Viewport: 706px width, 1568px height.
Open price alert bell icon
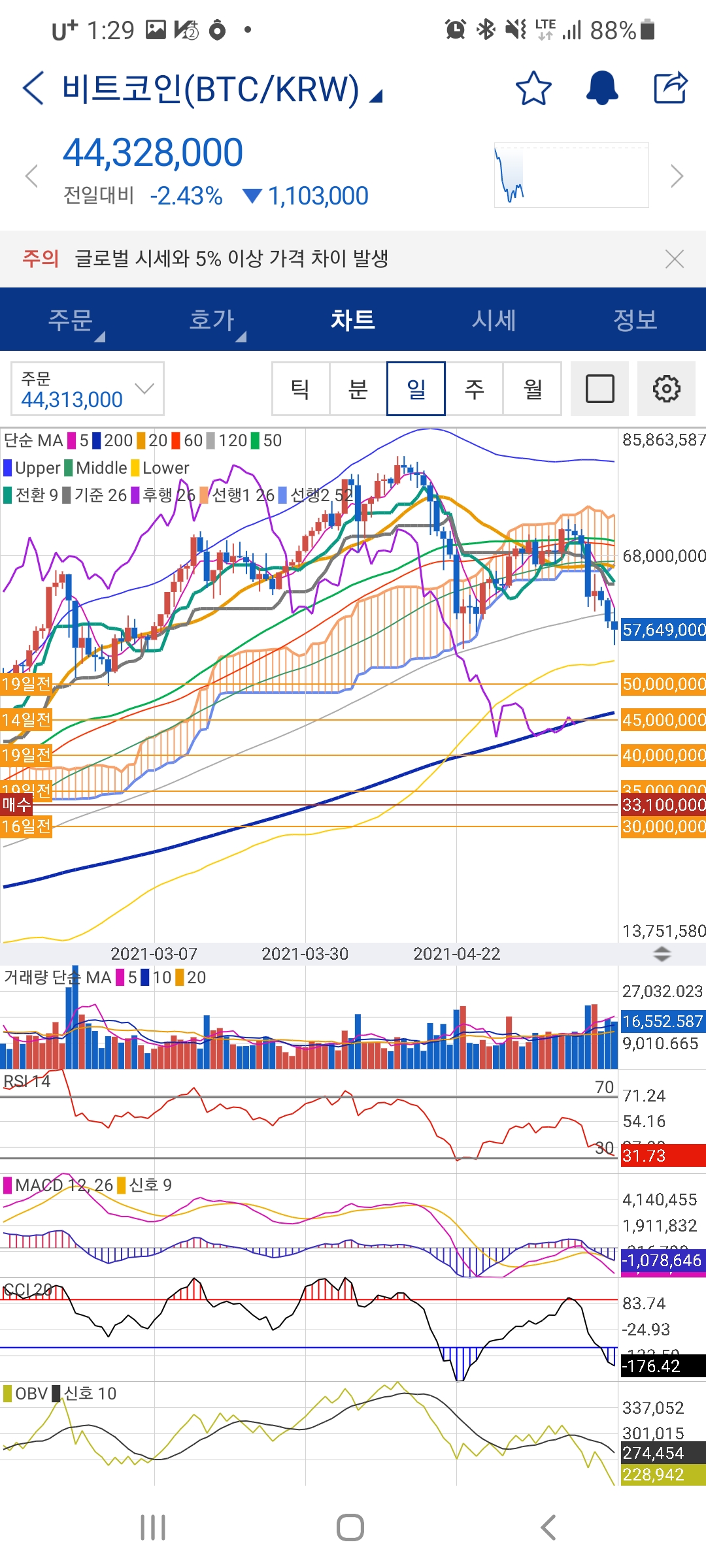click(602, 88)
